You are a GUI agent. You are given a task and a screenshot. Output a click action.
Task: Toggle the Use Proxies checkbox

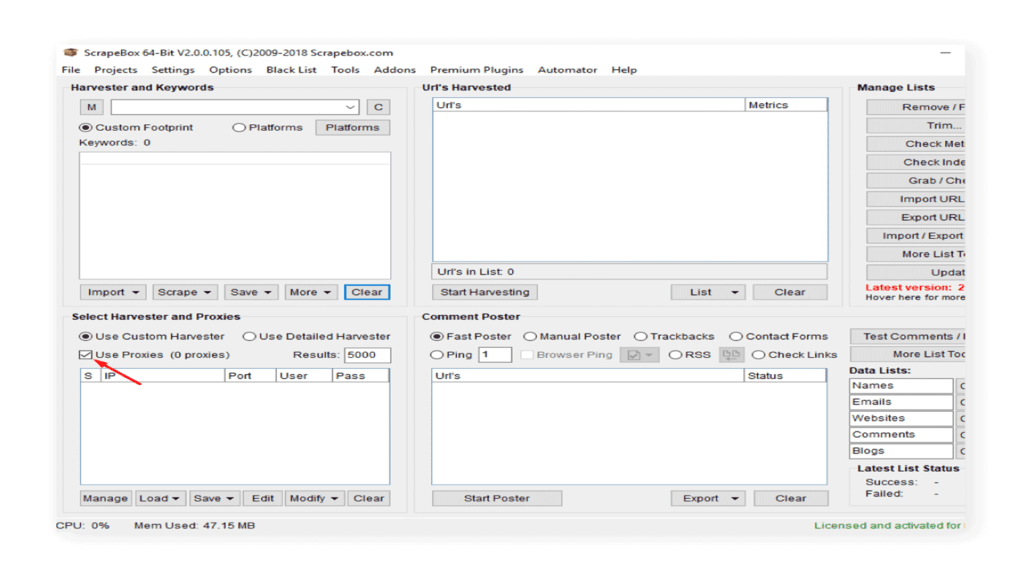(86, 355)
